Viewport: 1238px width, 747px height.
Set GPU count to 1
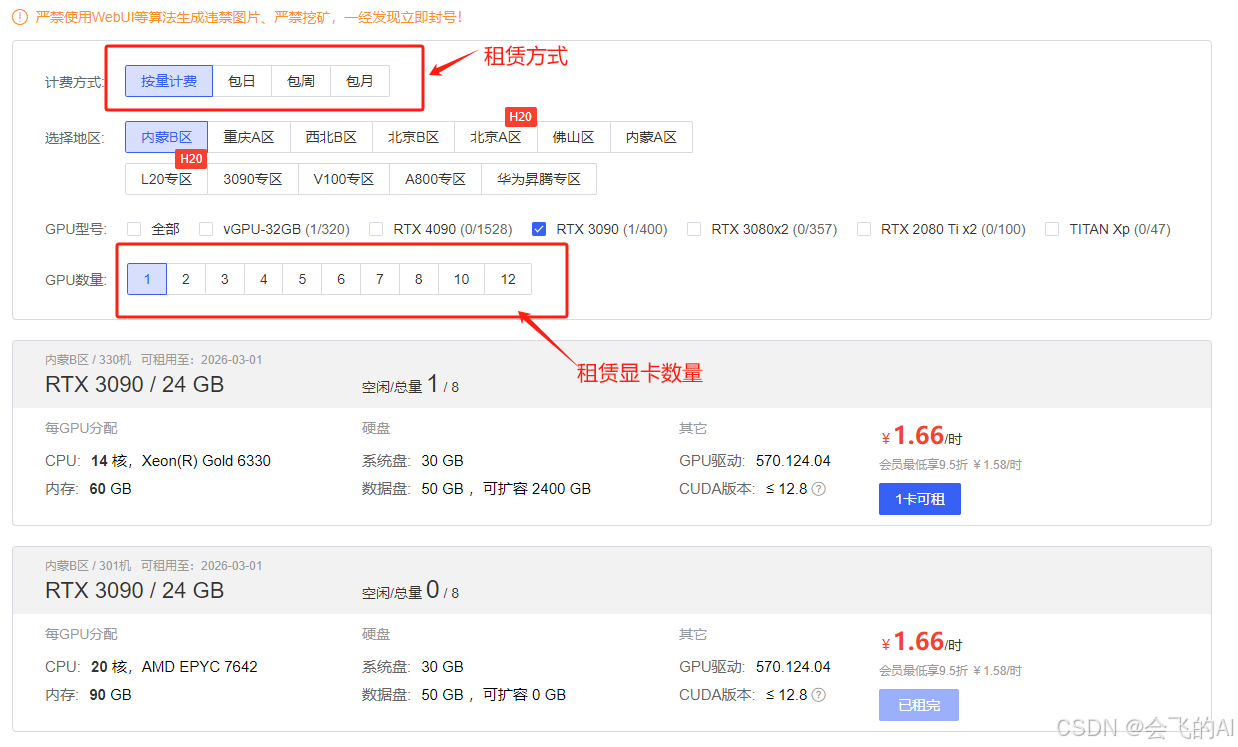click(147, 279)
